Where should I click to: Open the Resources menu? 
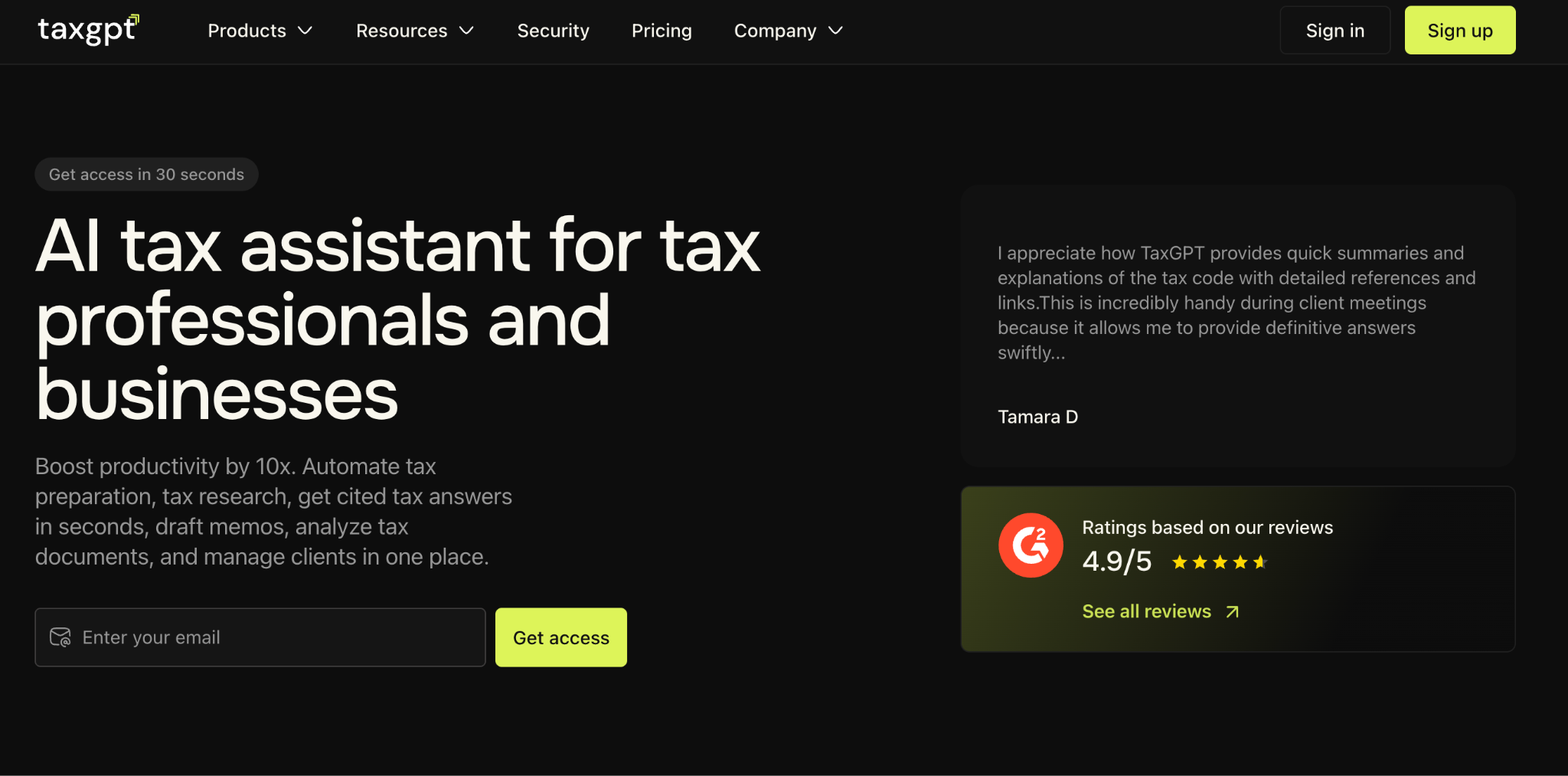point(415,31)
